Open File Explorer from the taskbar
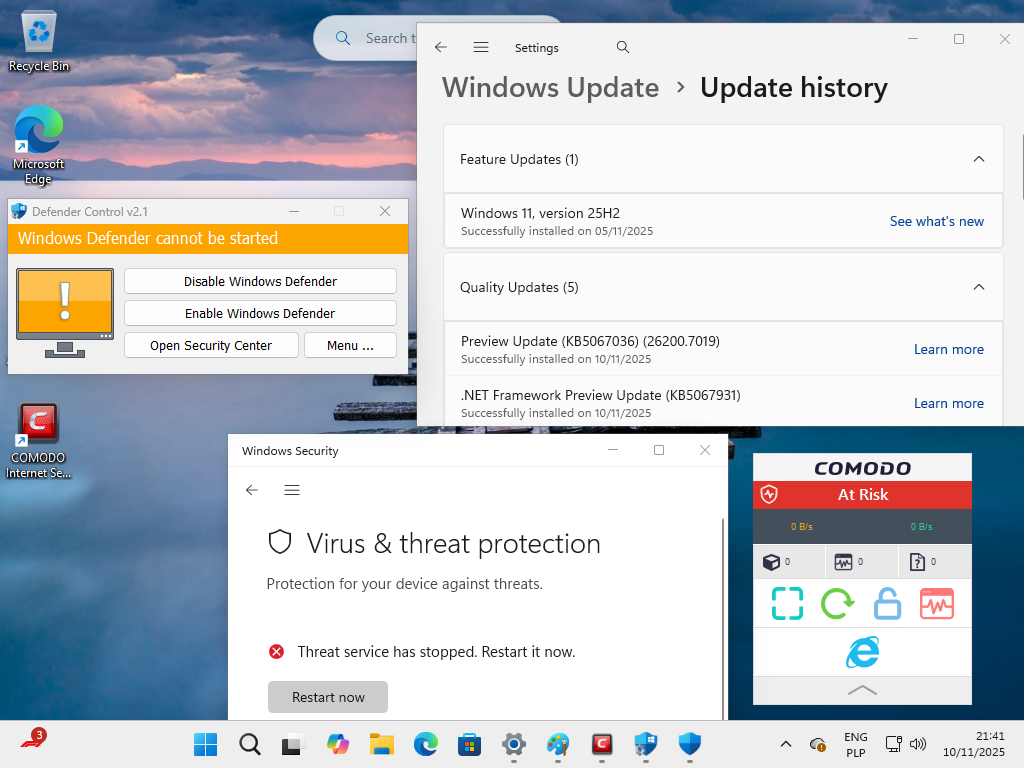 [x=381, y=744]
